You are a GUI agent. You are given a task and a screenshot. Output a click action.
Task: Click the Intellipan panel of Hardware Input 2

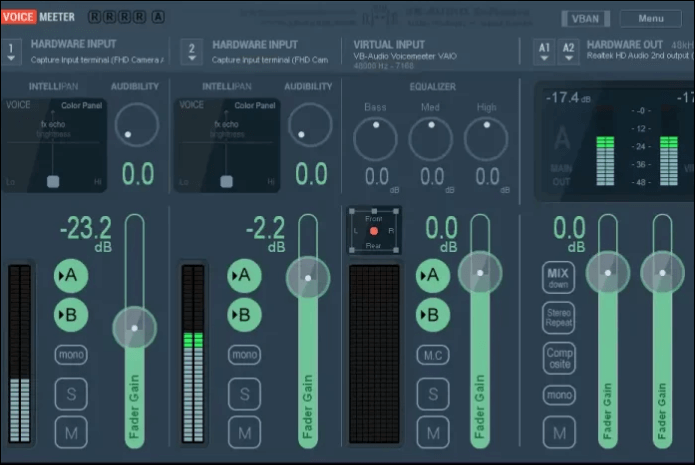[227, 145]
